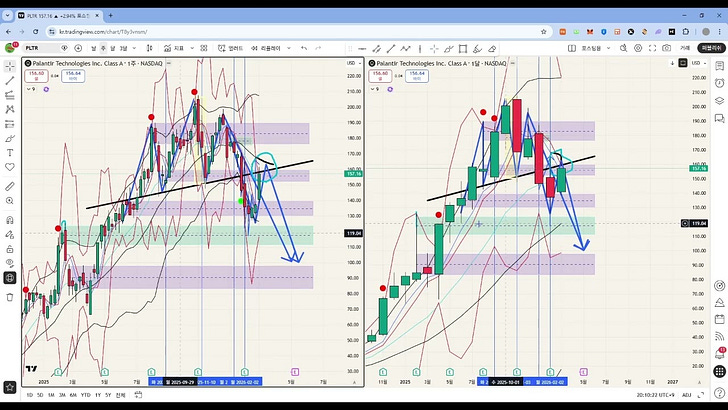Click the Publish (퍼블리쉬) button
The height and width of the screenshot is (410, 728).
[x=711, y=48]
